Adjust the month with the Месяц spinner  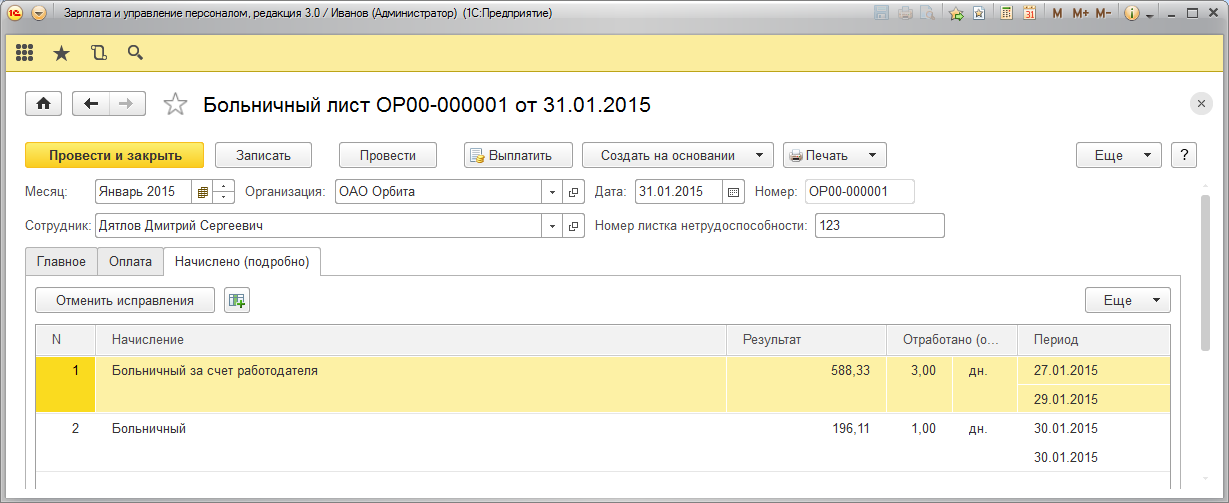pyautogui.click(x=224, y=192)
